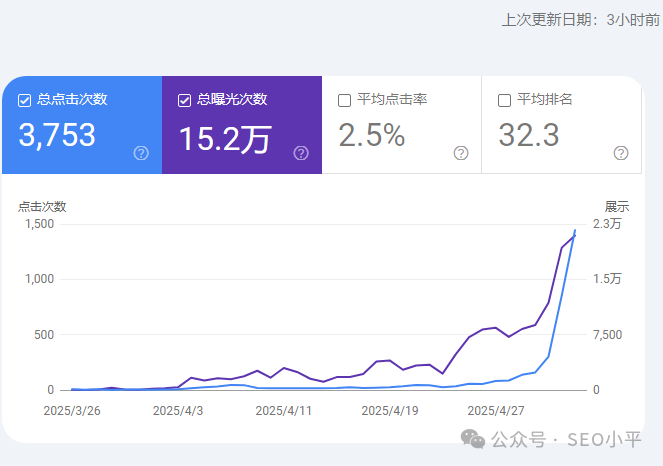
Task: Click the blue clicks line peak point
Action: pos(575,230)
